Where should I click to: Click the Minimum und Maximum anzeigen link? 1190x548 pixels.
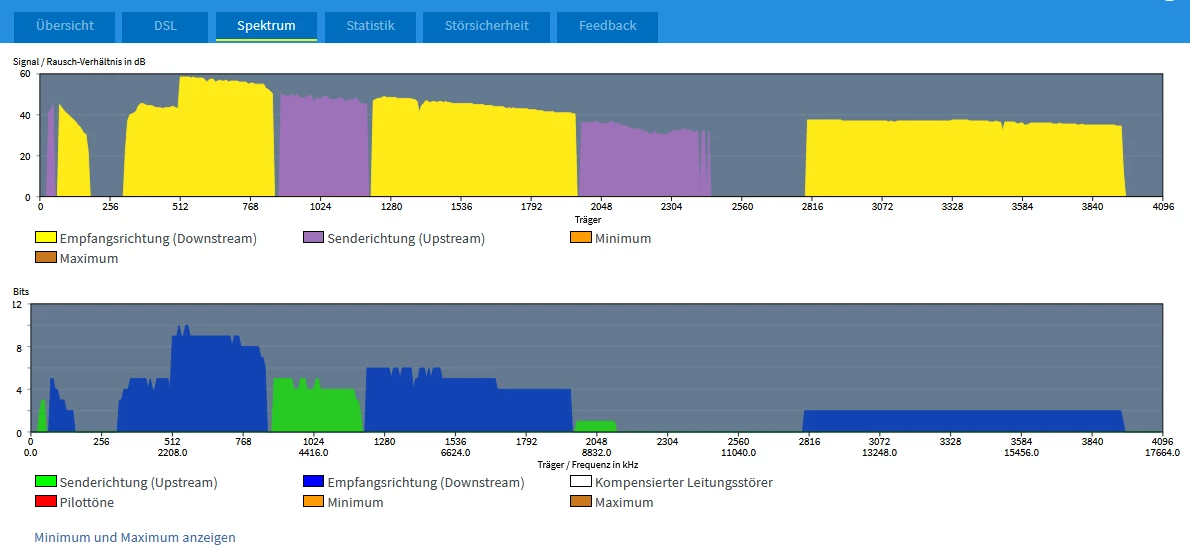click(x=135, y=537)
